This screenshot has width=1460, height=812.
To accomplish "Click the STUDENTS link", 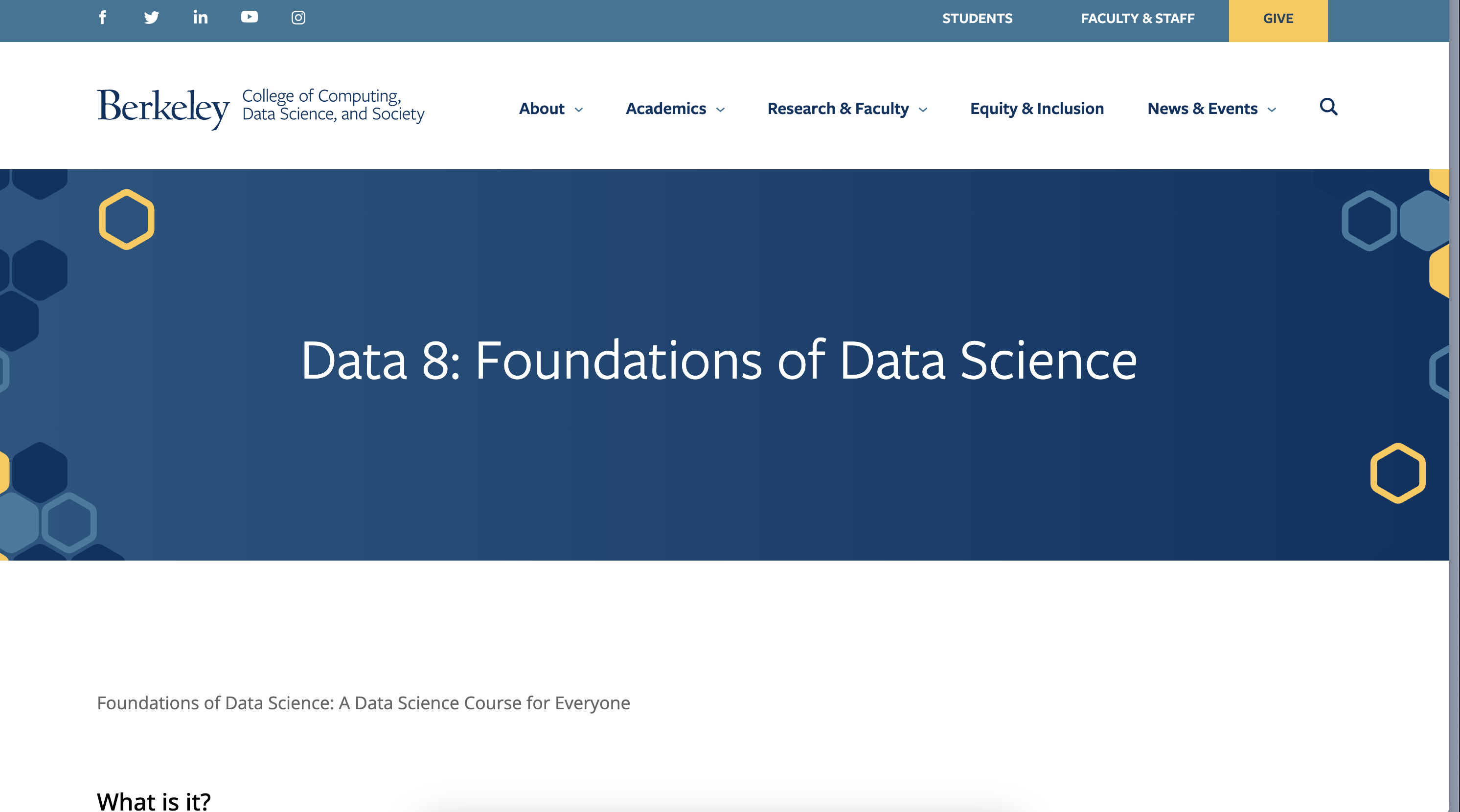I will click(x=977, y=19).
